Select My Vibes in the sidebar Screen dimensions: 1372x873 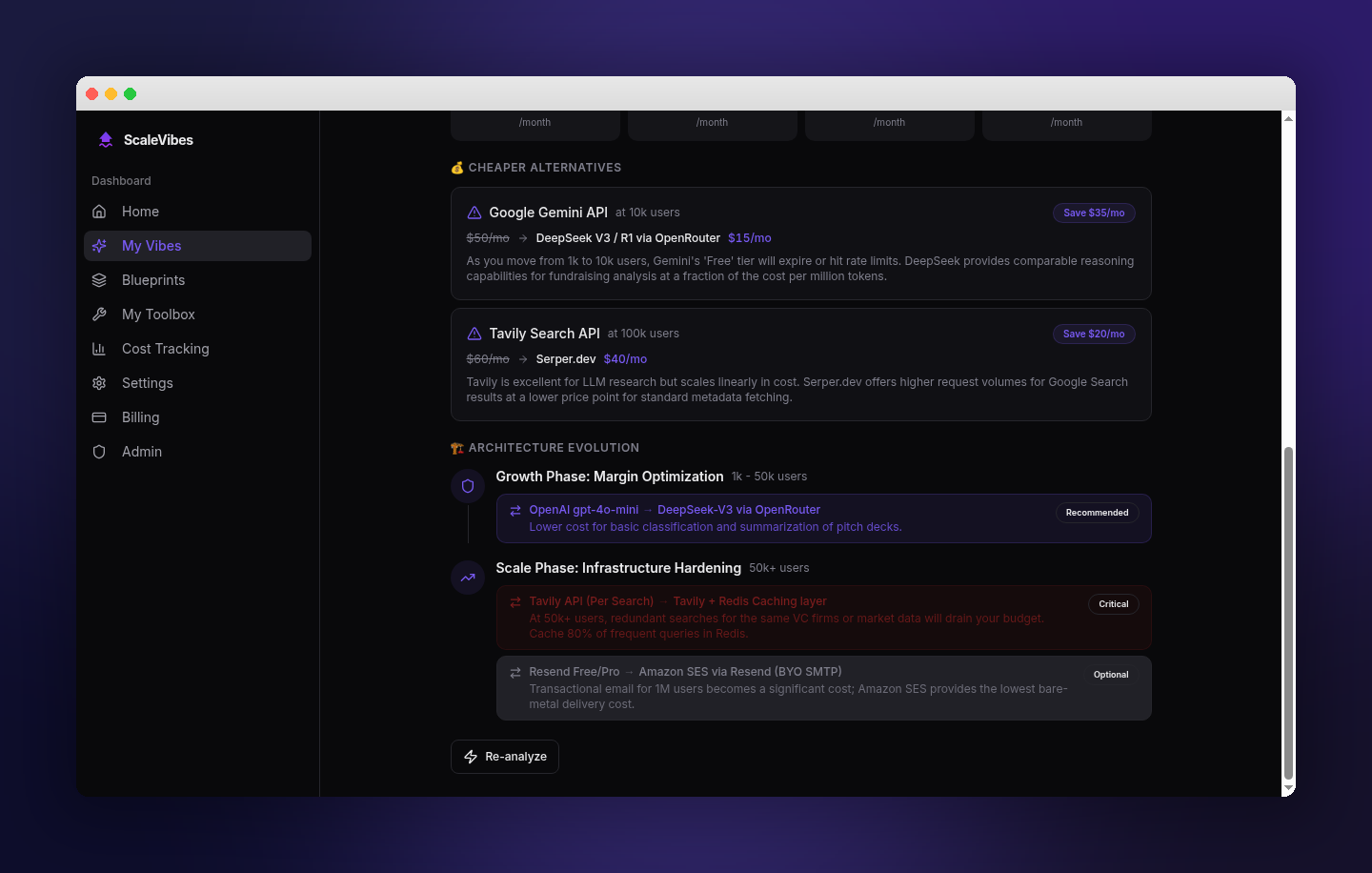151,245
